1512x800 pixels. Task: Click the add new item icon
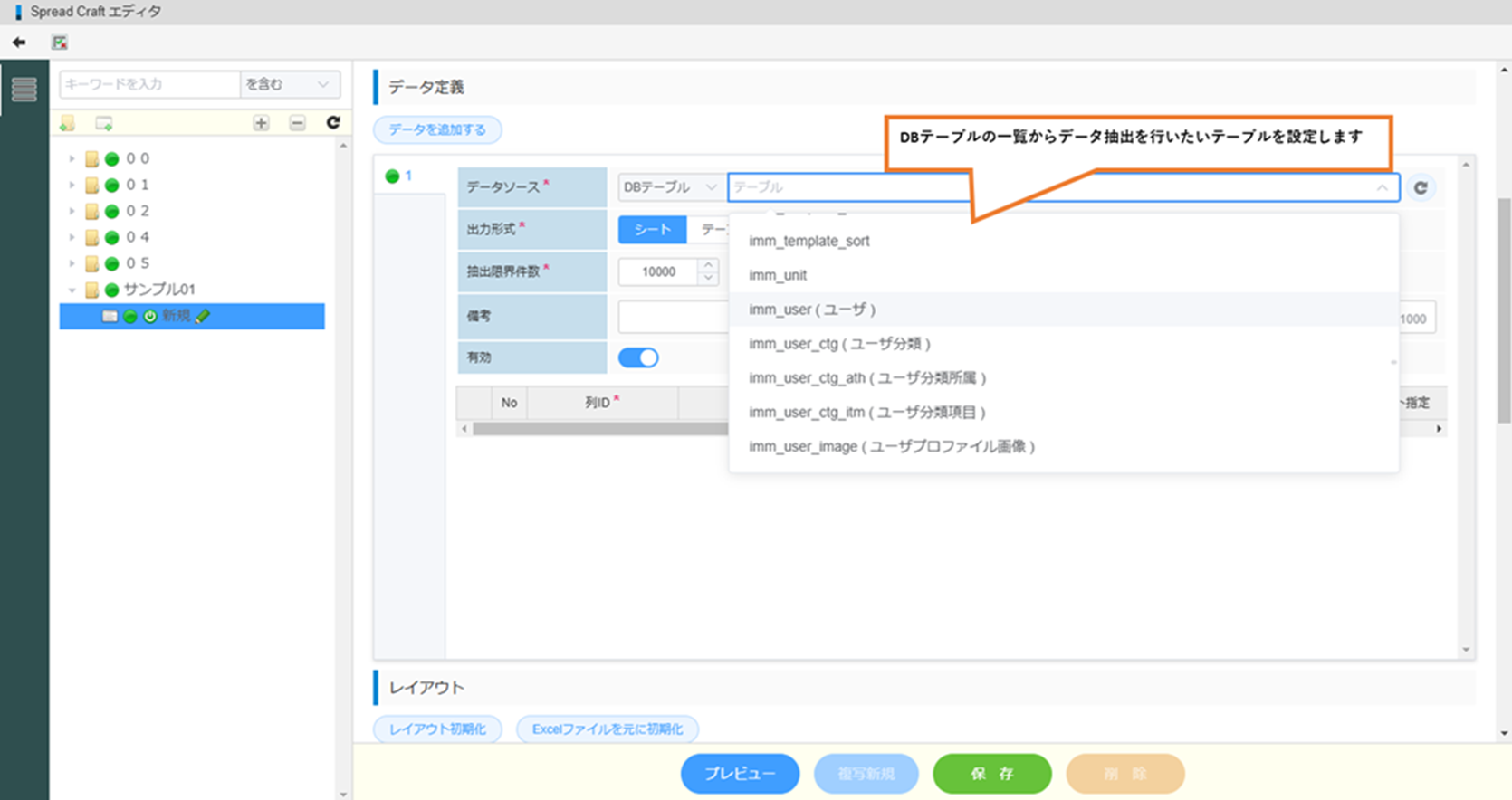(x=104, y=123)
